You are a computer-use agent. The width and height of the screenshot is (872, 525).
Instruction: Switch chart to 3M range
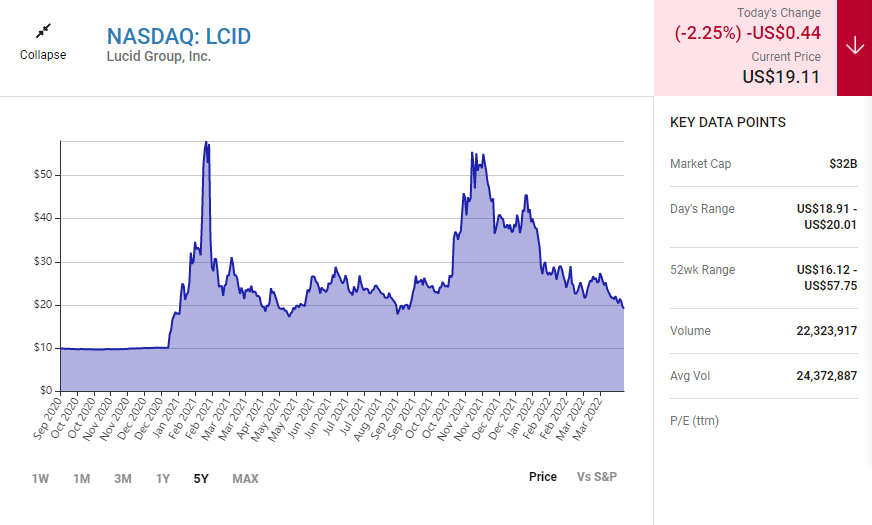tap(123, 479)
